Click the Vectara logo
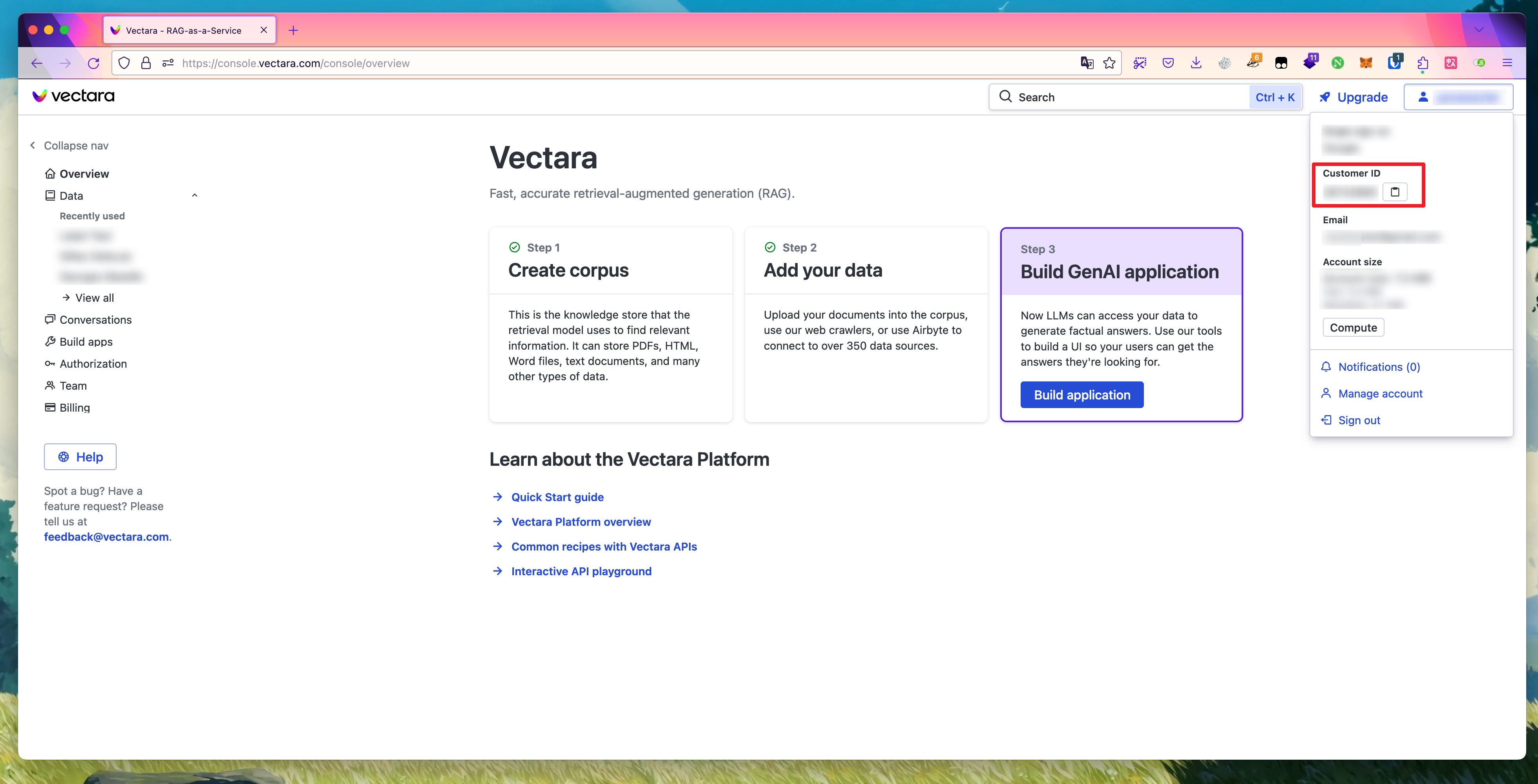 (x=73, y=96)
